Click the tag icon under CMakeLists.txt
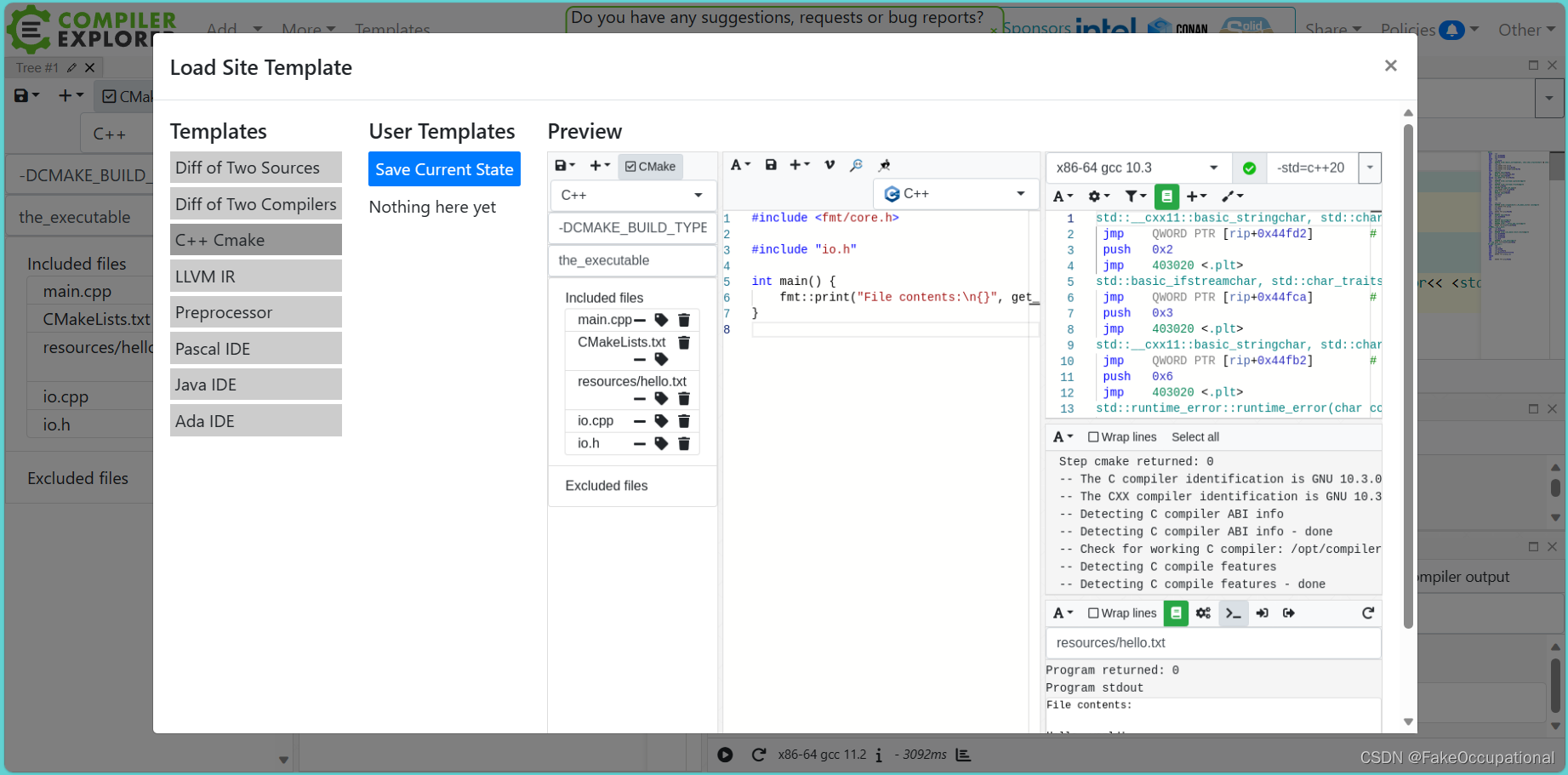 (661, 359)
